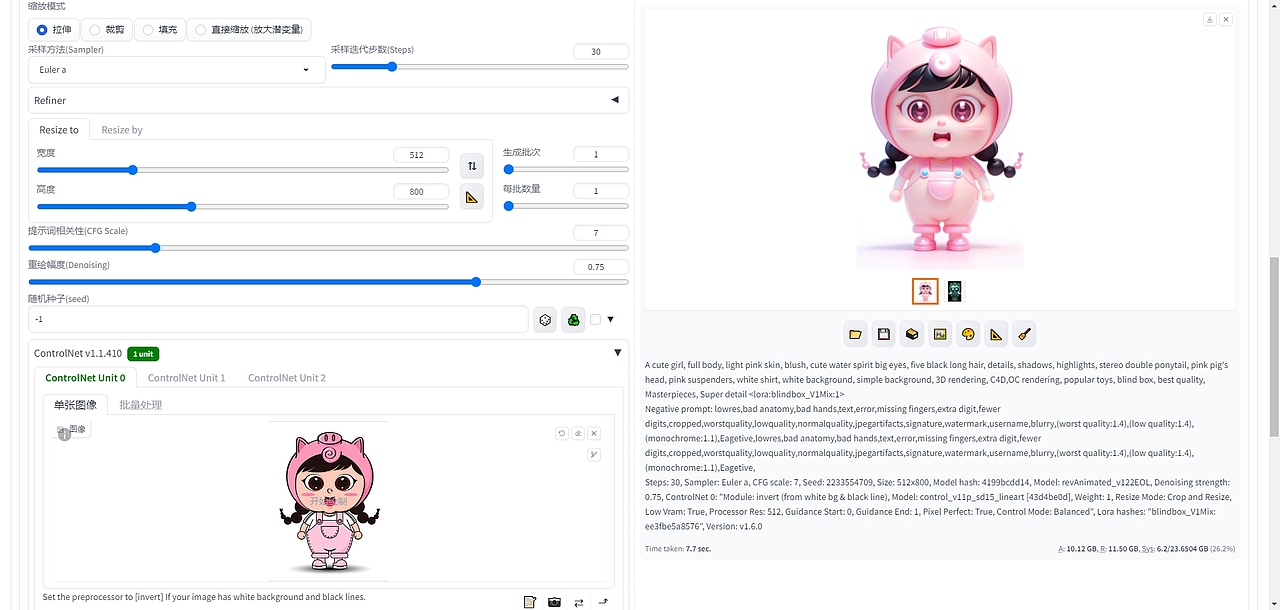Remove the ControlNet input image
1280x610 pixels.
pyautogui.click(x=594, y=433)
